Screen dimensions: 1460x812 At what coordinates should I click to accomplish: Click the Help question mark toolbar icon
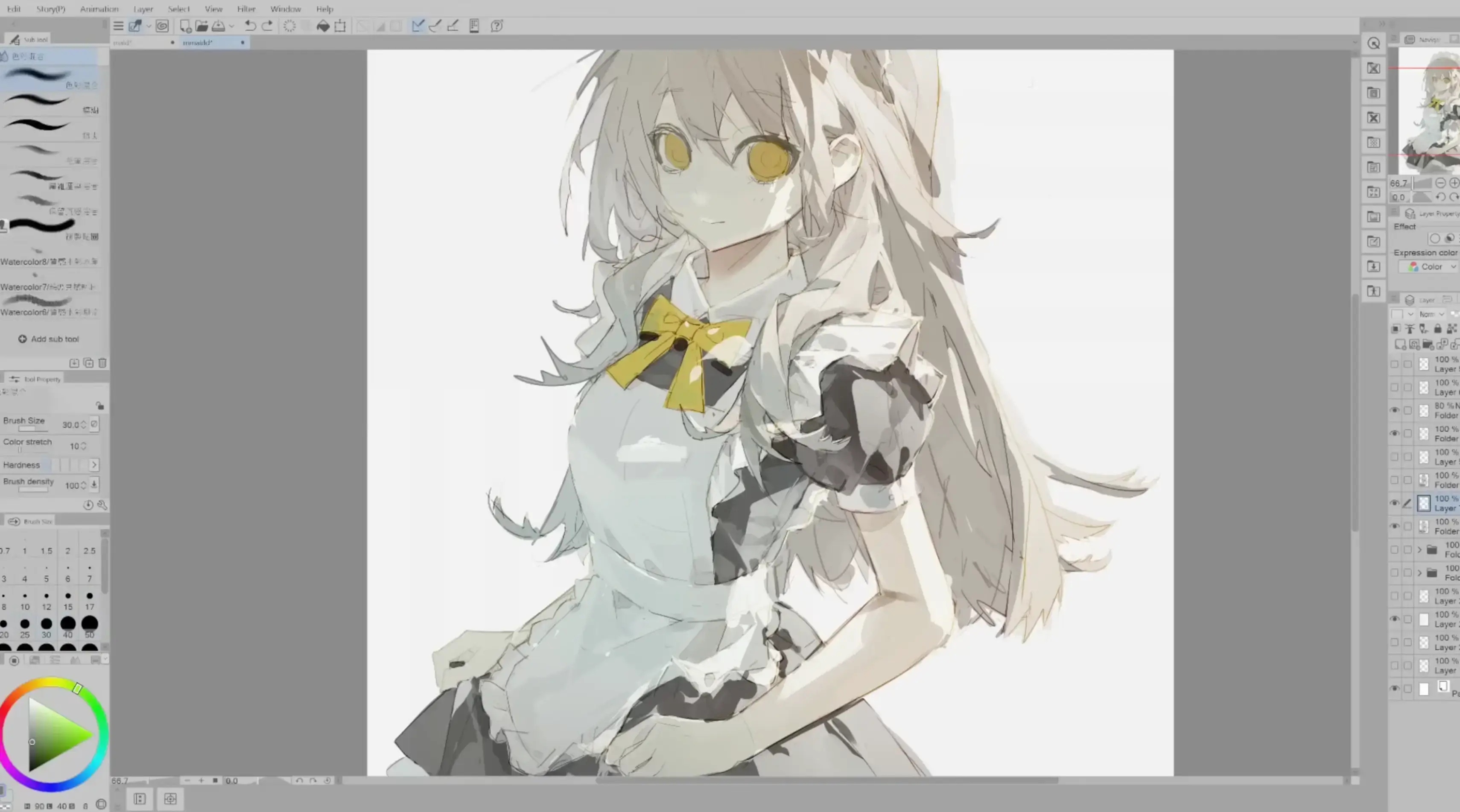point(496,26)
